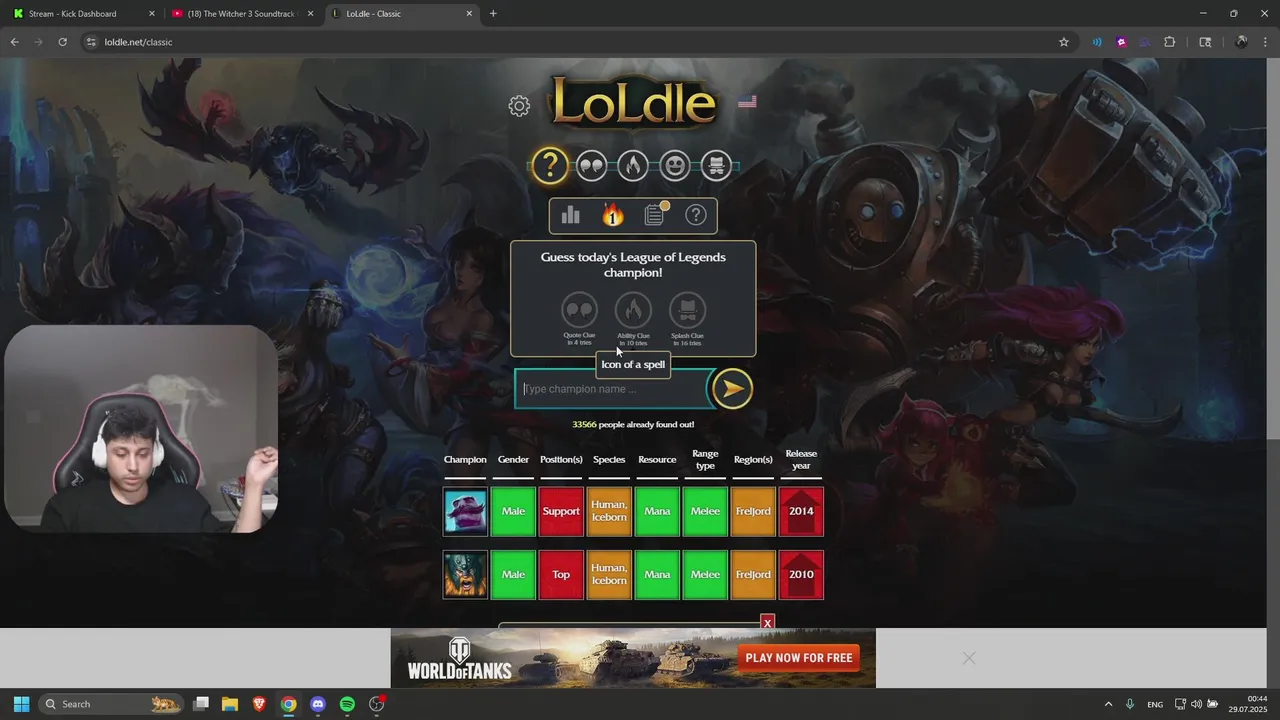Open OBS Studio from the taskbar
Viewport: 1280px width, 720px height.
(x=377, y=704)
